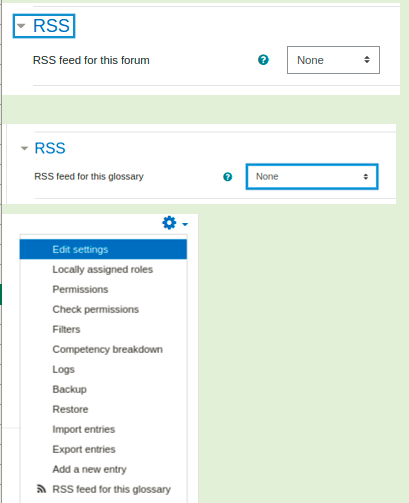Collapse the forum RSS section arrow
This screenshot has width=409, height=503.
[x=21, y=26]
